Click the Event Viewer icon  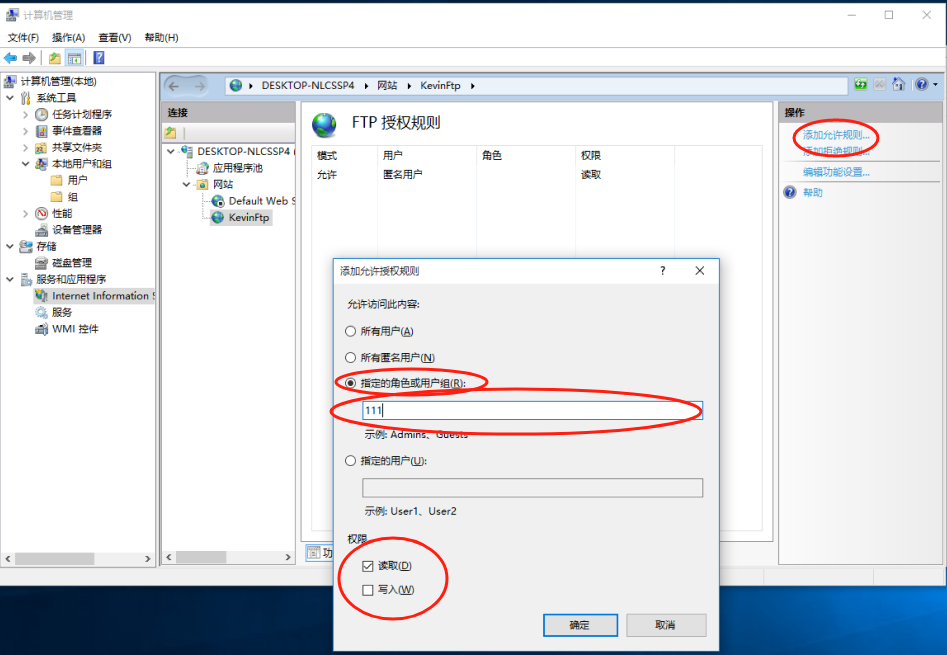point(42,130)
